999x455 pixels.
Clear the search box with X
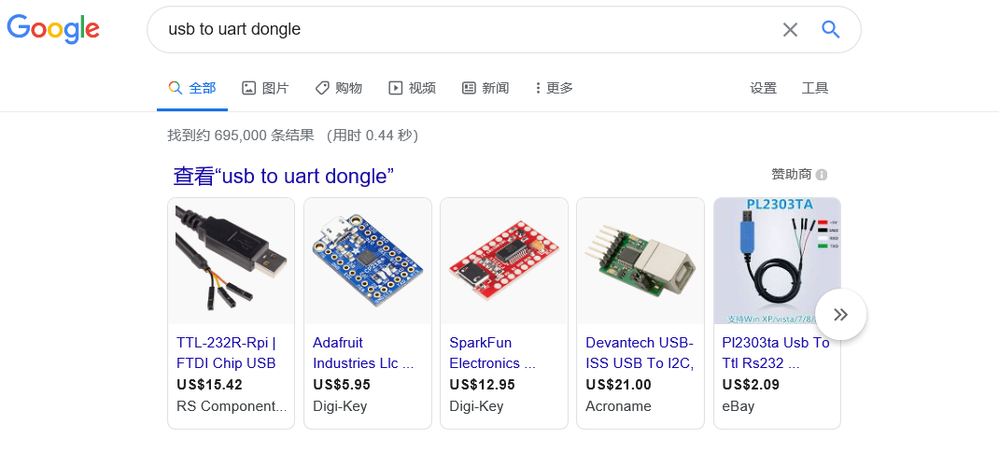click(x=790, y=30)
